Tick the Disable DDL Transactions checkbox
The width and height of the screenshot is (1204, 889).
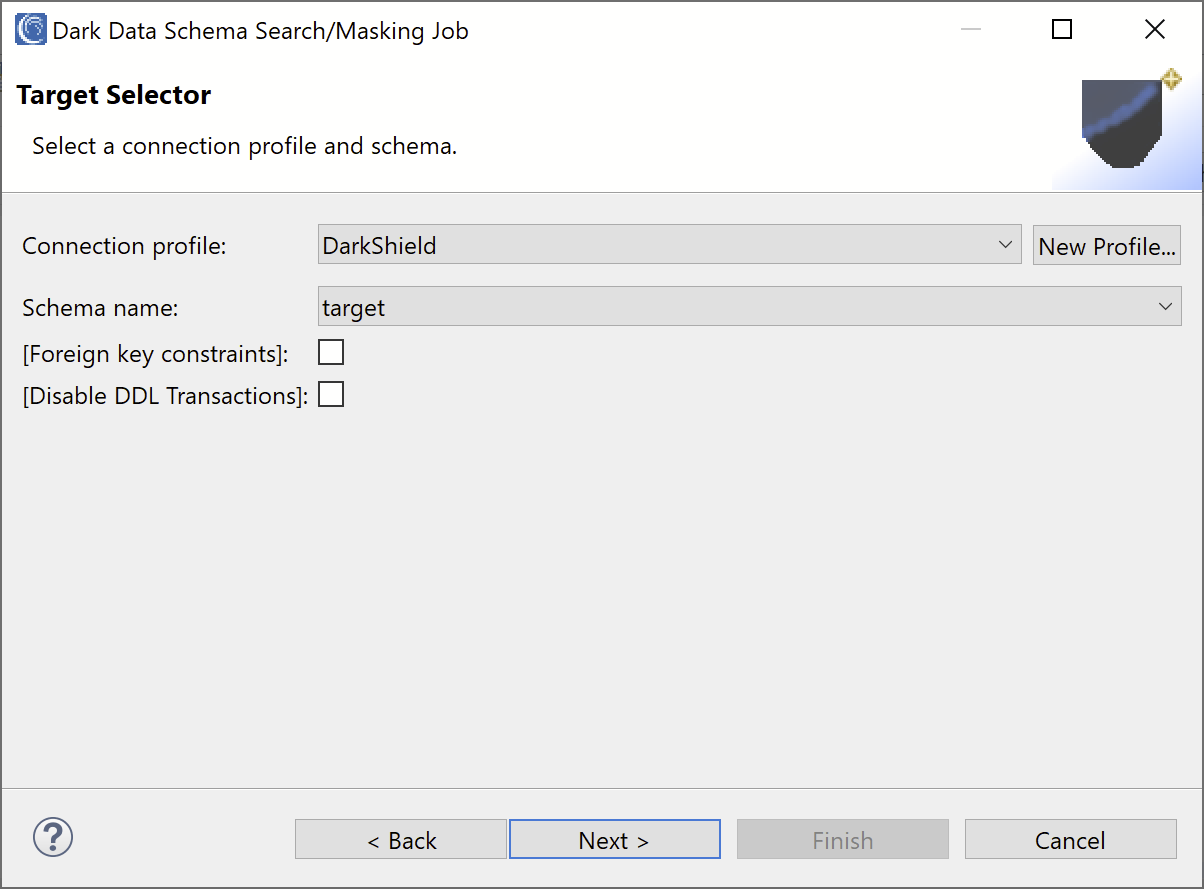click(331, 394)
